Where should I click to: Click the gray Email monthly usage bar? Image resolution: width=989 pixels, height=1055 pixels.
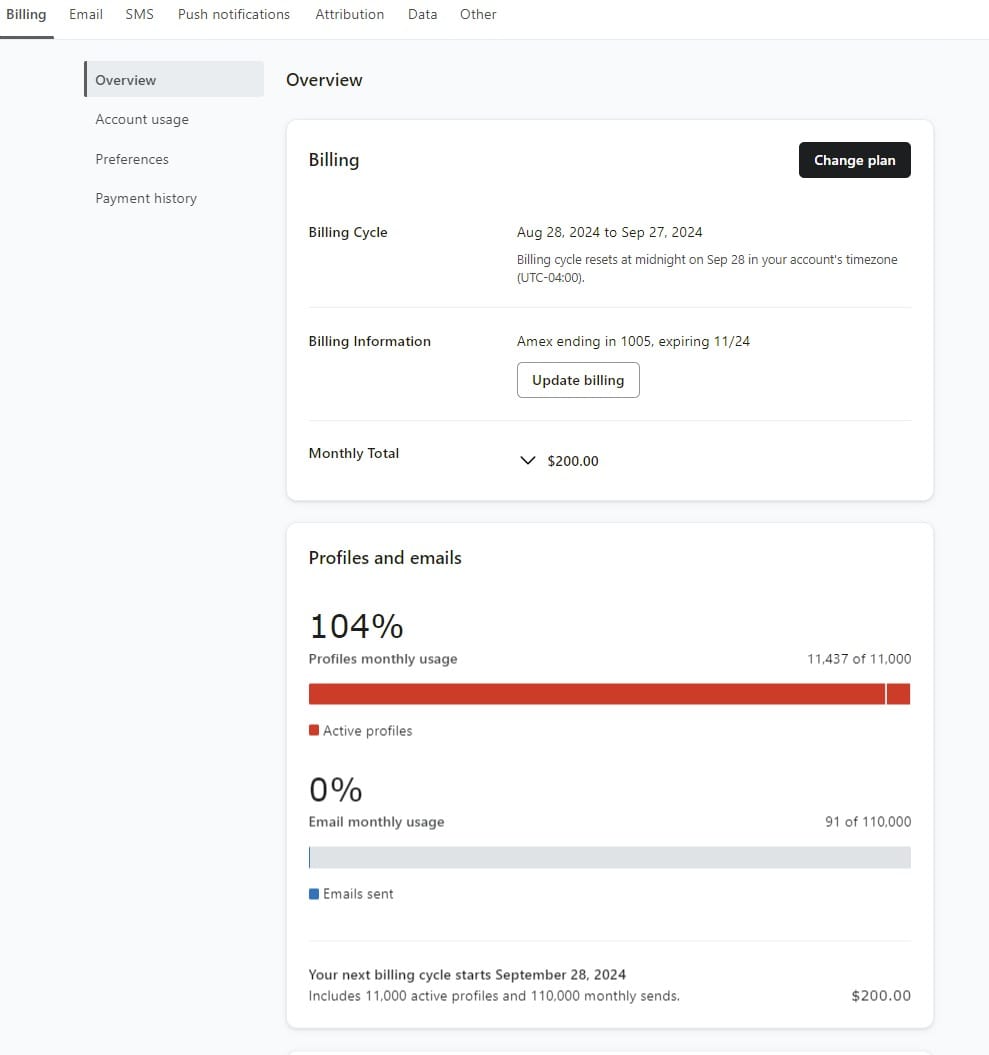click(610, 857)
